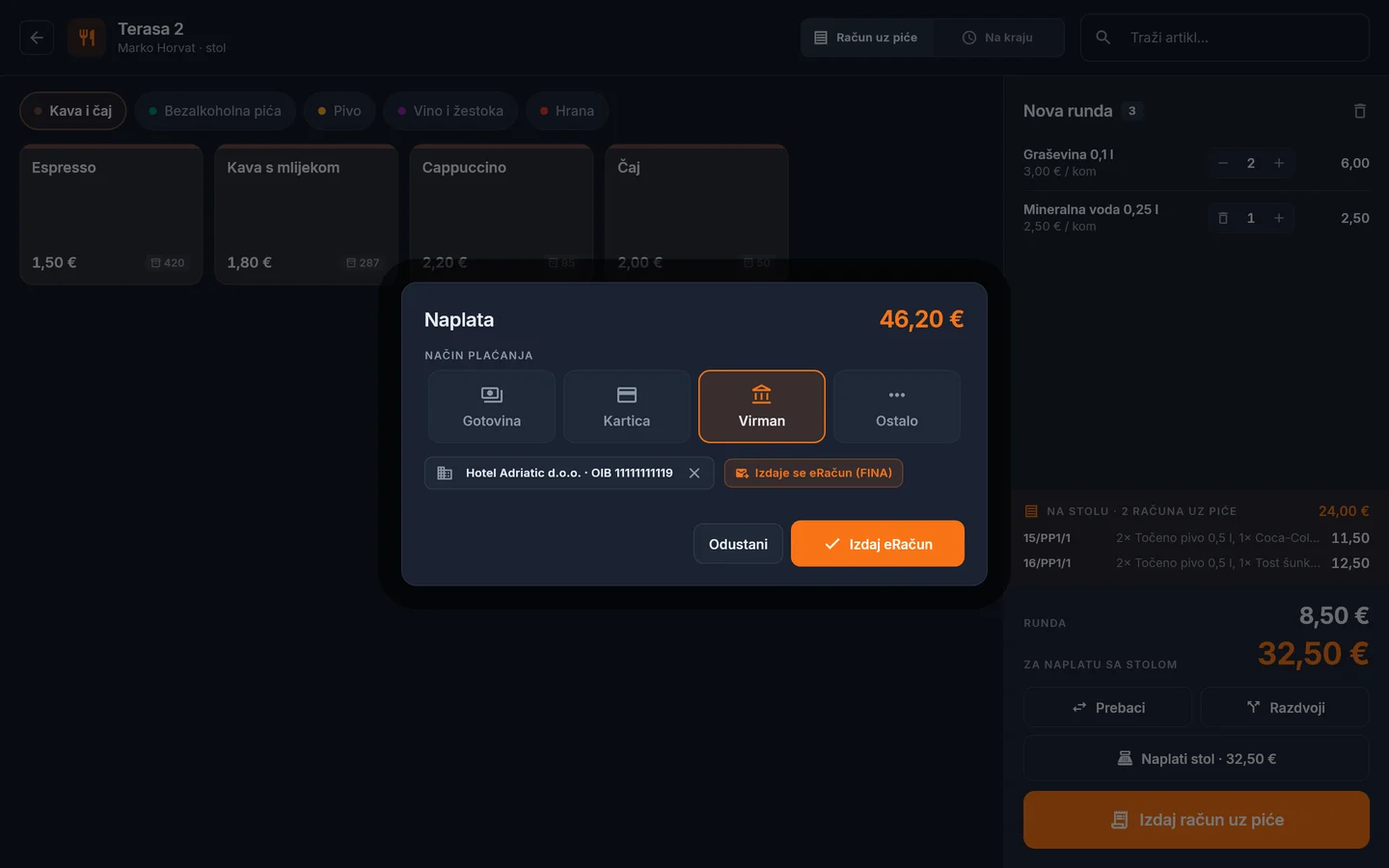The image size is (1389, 868).
Task: Decrease Graševina 0,1 l quantity
Action: (x=1223, y=163)
